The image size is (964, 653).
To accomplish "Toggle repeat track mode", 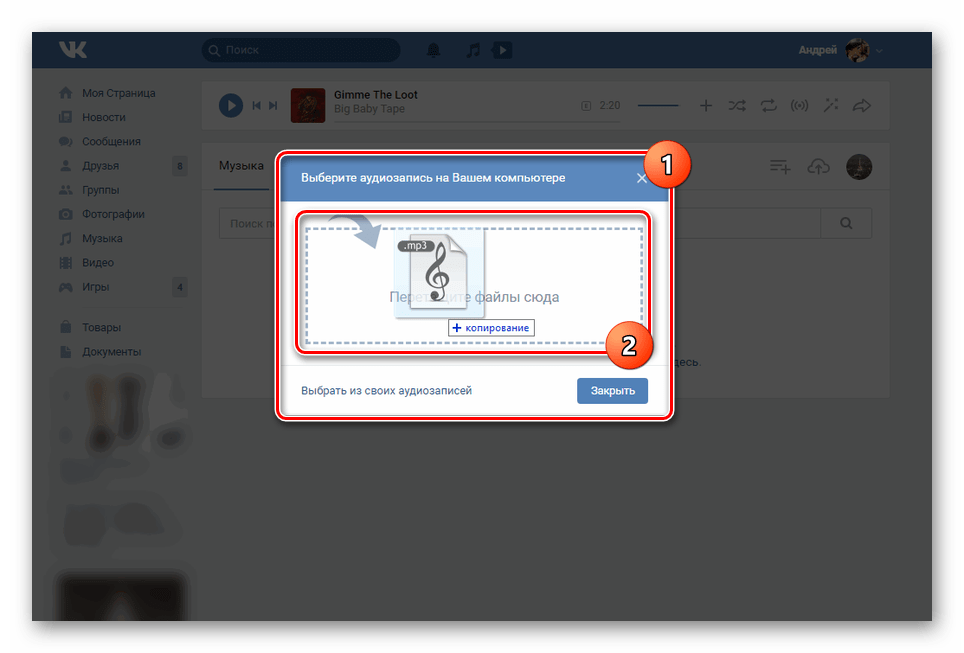I will point(768,105).
